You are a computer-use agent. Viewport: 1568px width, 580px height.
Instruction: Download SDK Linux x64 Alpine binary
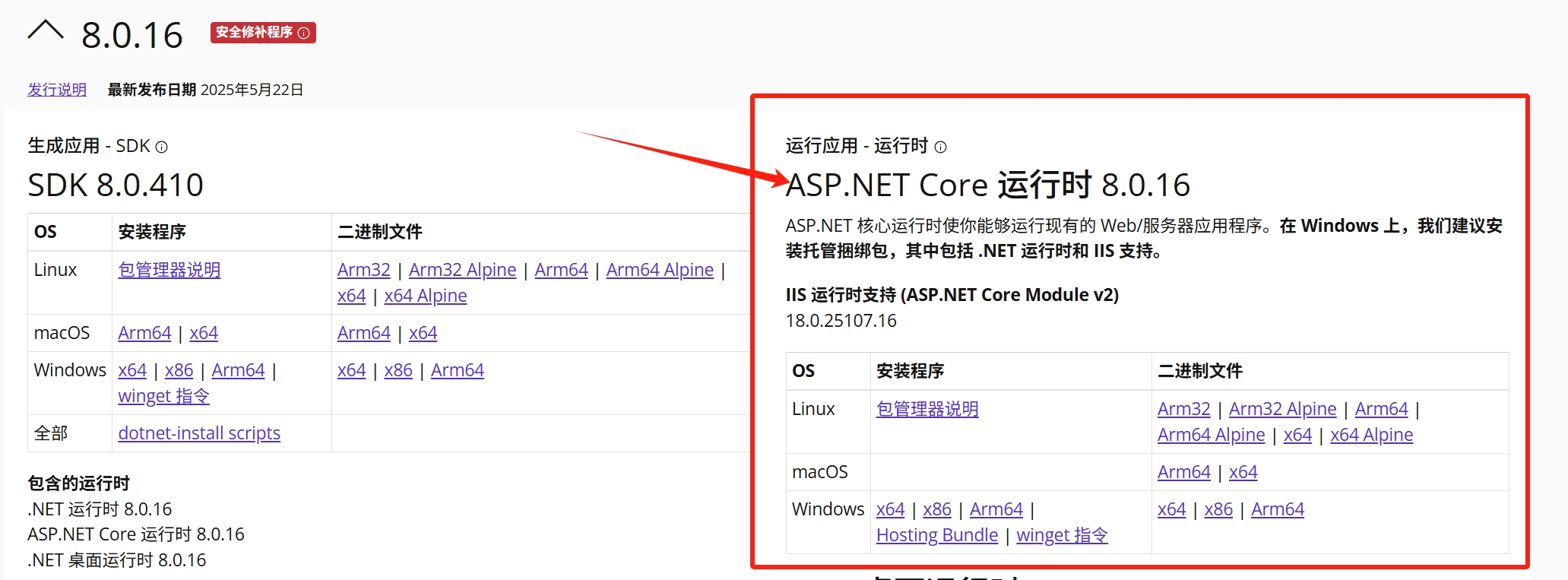[x=426, y=296]
